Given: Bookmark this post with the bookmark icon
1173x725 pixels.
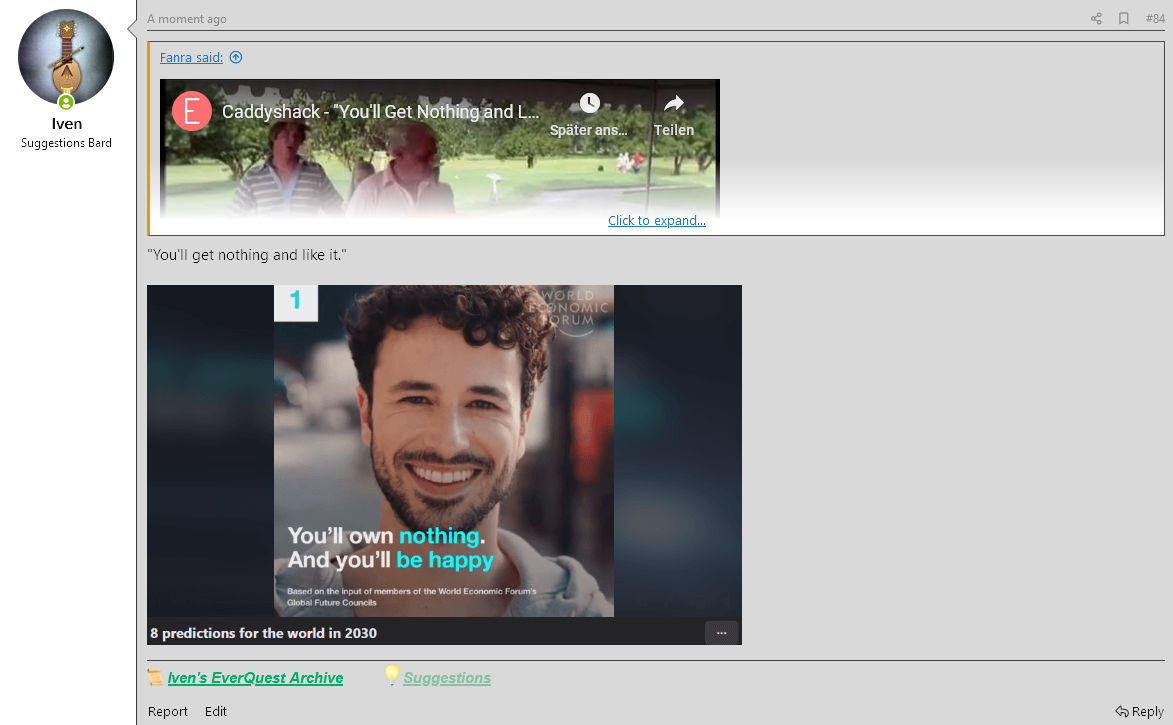Looking at the screenshot, I should [x=1124, y=19].
